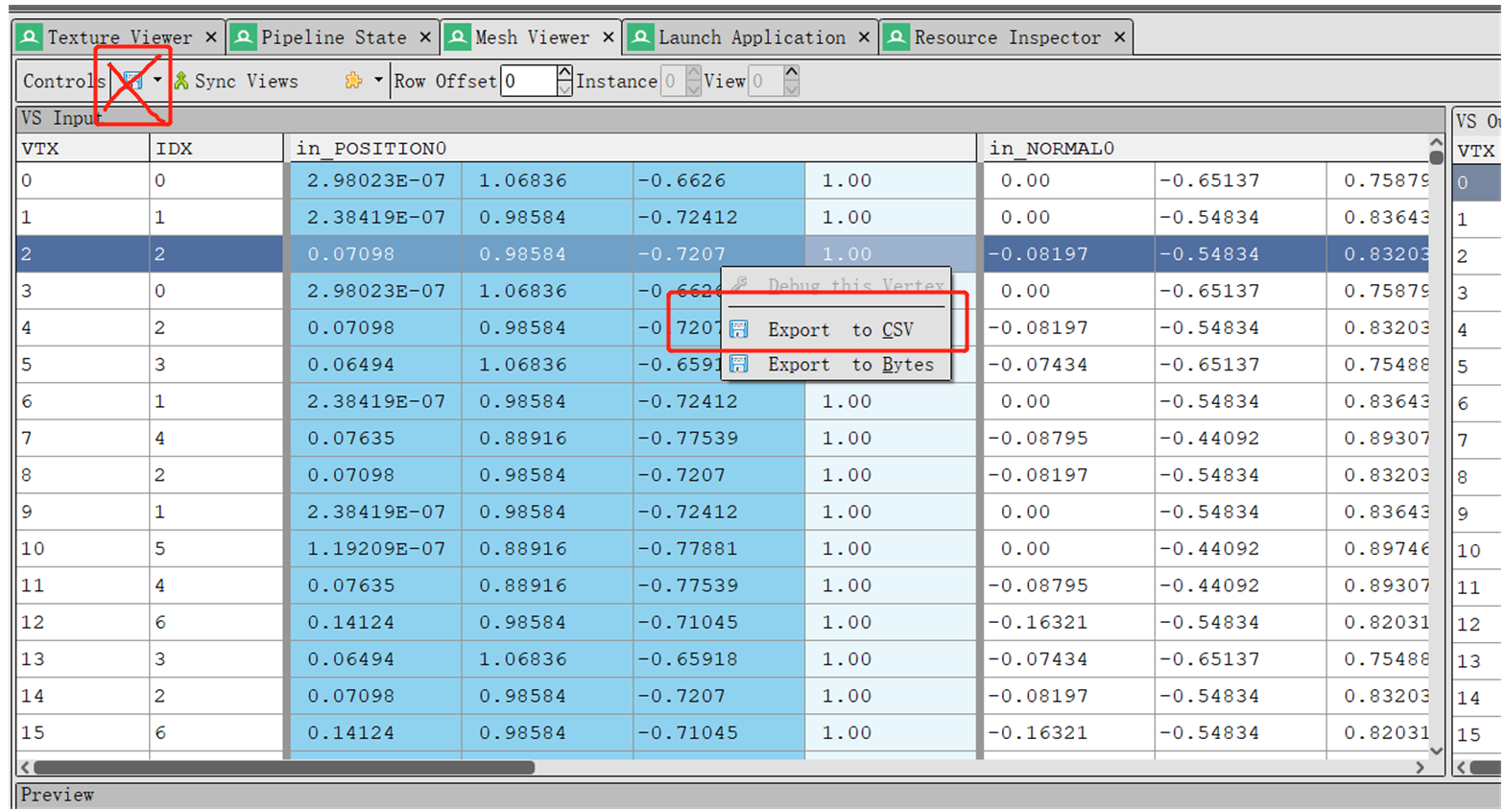Choose Export to CSV from the context menu
Image resolution: width=1505 pixels, height=812 pixels.
(x=840, y=329)
